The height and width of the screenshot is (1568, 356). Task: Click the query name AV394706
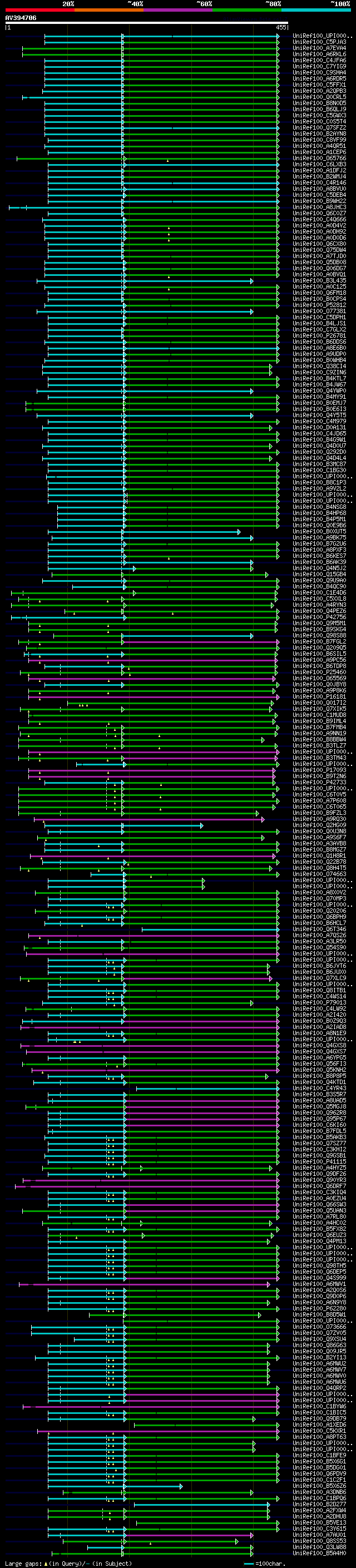(x=21, y=18)
